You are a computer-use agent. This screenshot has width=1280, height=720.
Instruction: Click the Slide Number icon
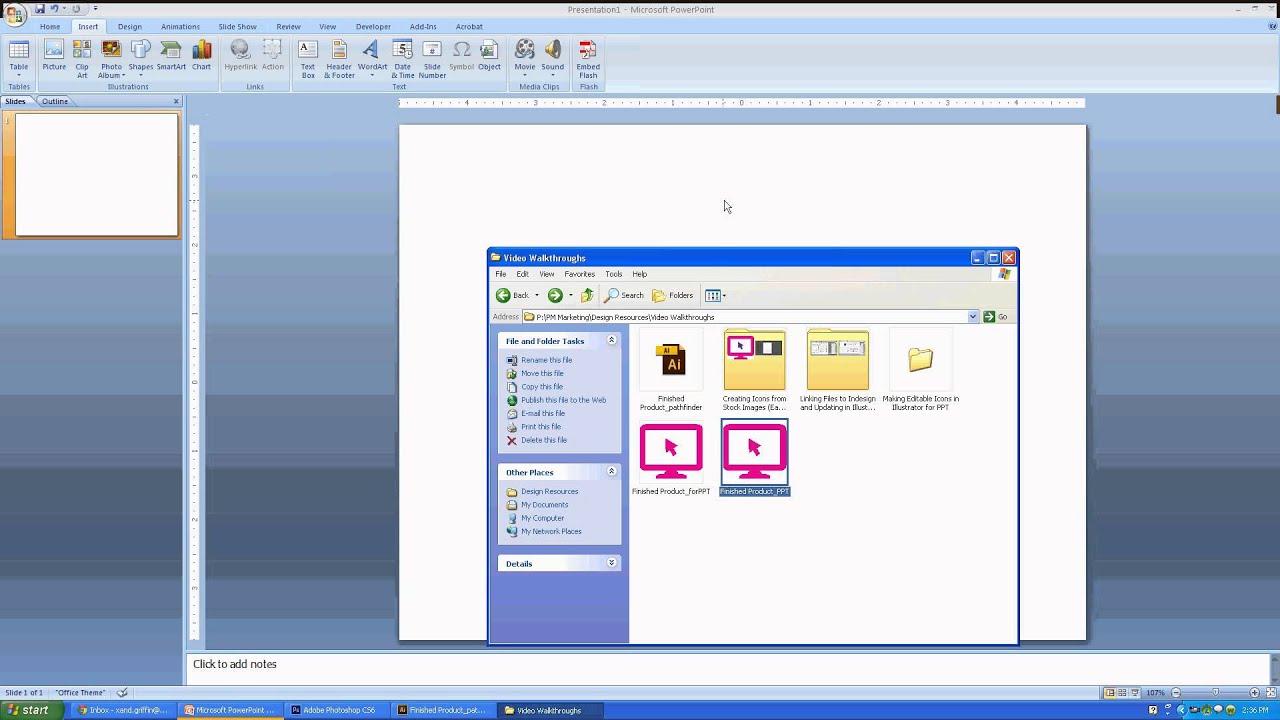(432, 59)
